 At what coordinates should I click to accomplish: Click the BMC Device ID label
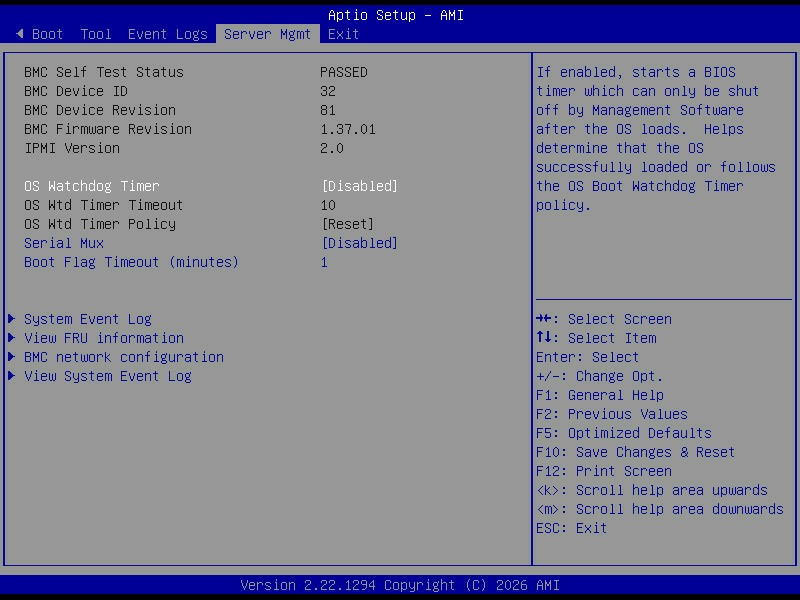[x=76, y=91]
